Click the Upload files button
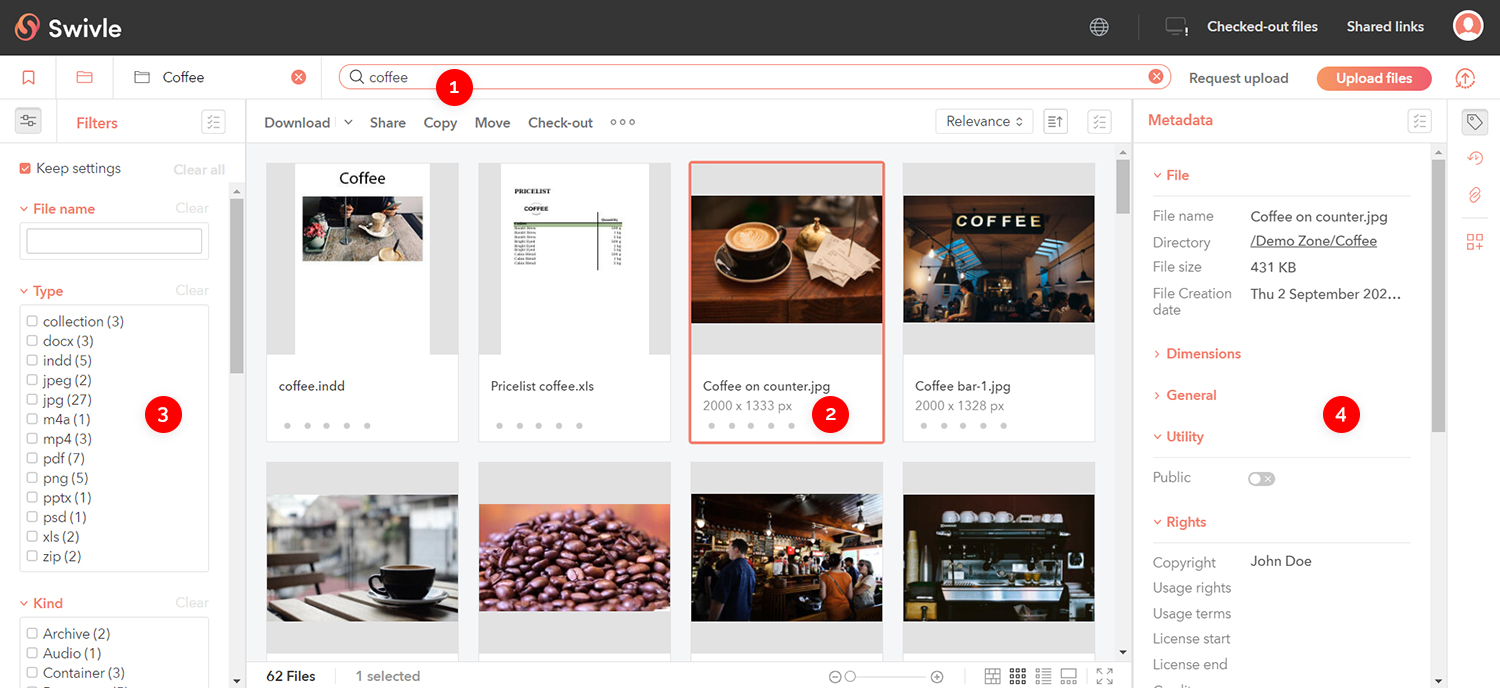 (x=1373, y=78)
